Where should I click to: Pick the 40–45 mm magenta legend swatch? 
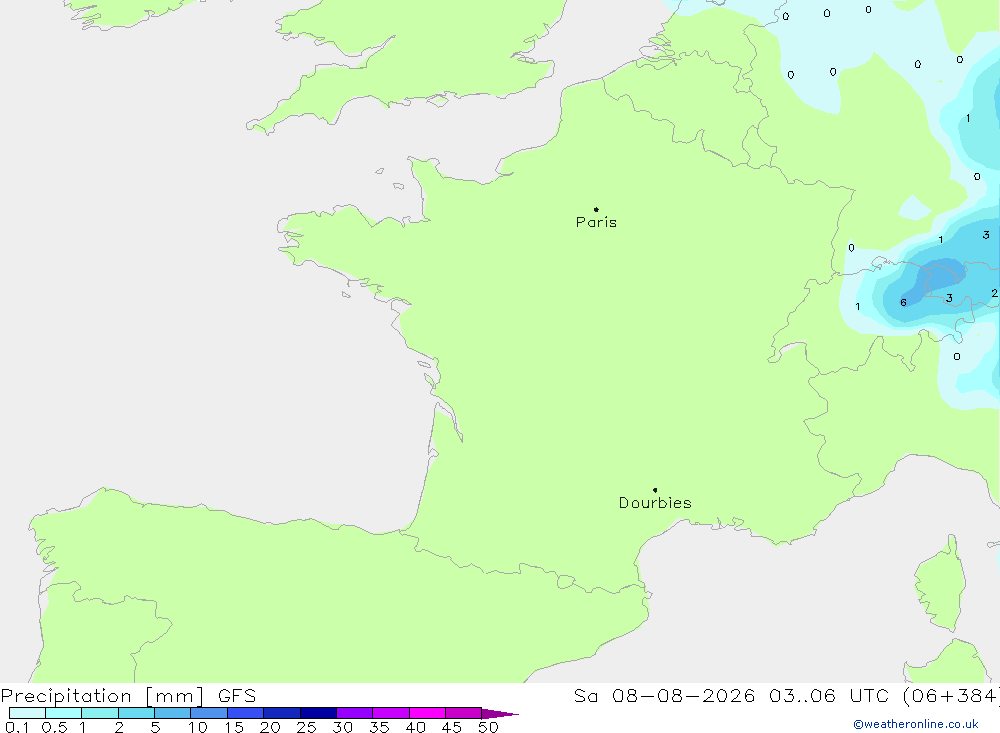(427, 713)
